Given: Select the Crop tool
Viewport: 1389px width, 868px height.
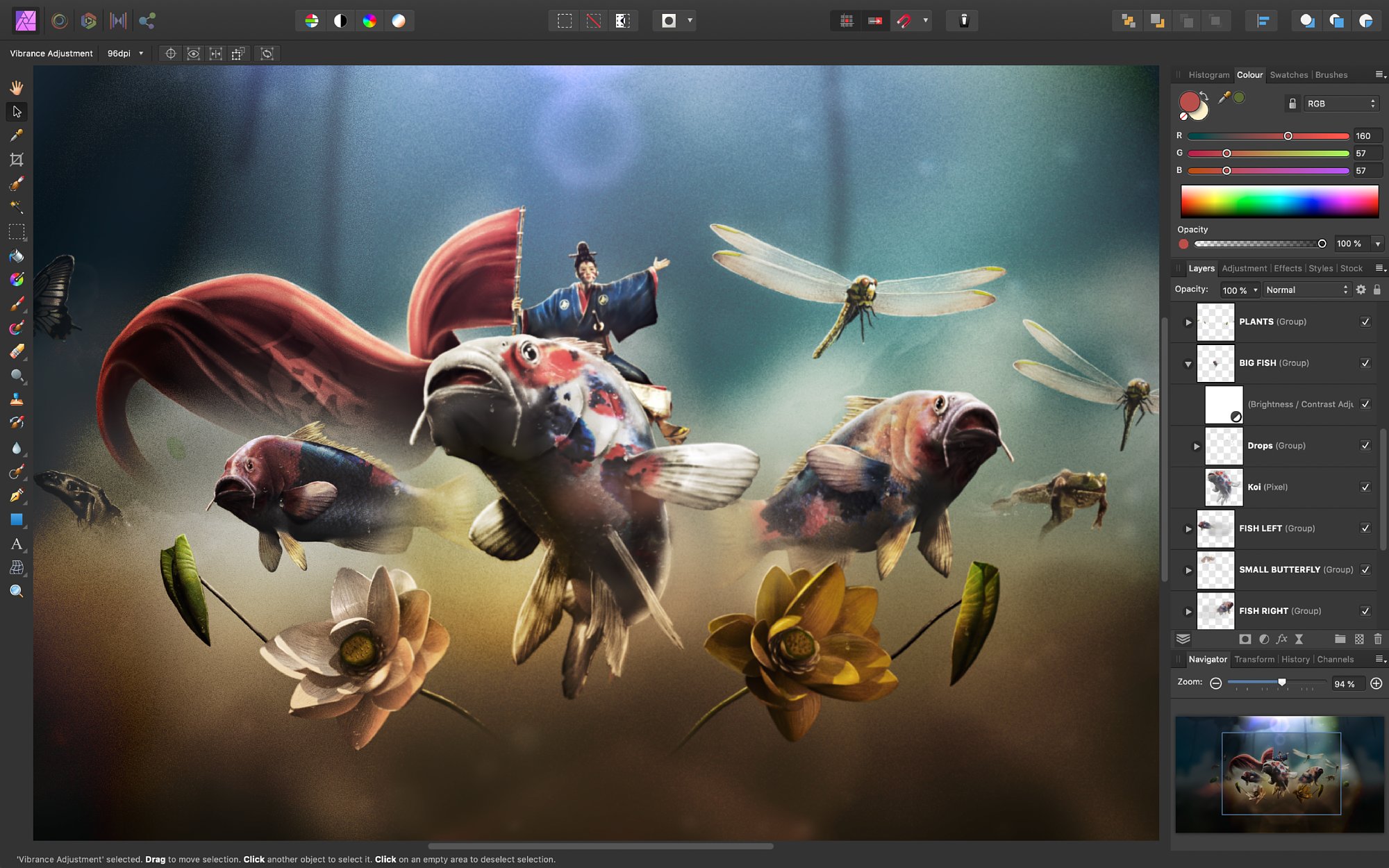Looking at the screenshot, I should tap(17, 160).
